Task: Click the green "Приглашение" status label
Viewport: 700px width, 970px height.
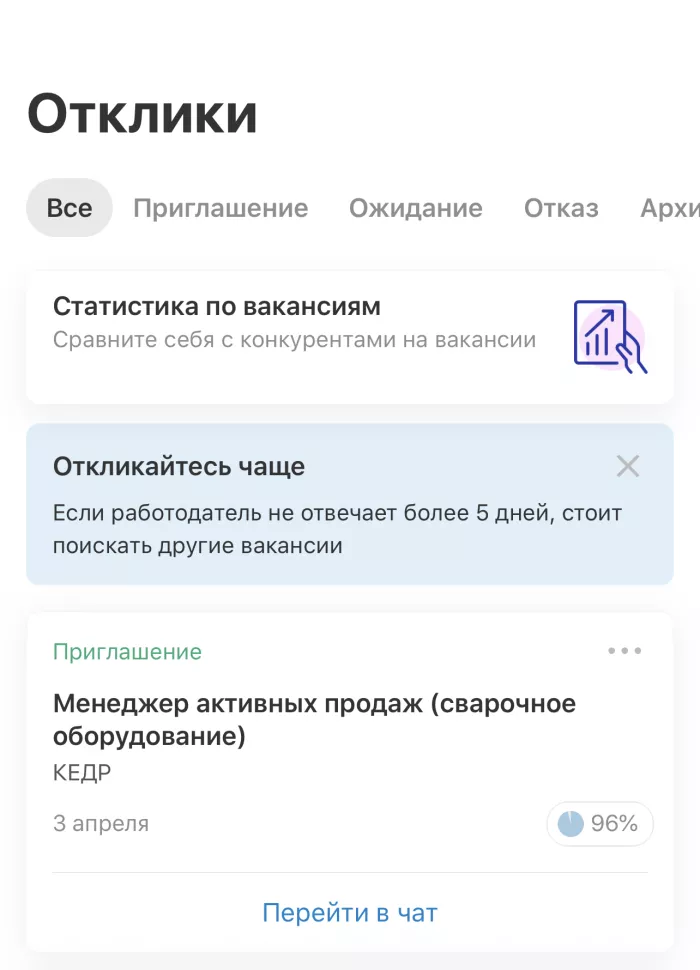Action: pyautogui.click(x=127, y=652)
